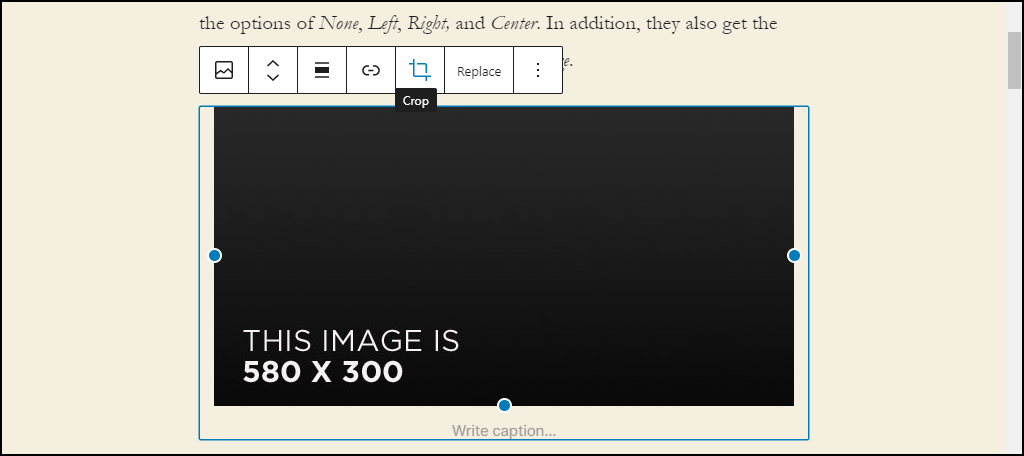Click the left resize handle on image

pyautogui.click(x=214, y=255)
